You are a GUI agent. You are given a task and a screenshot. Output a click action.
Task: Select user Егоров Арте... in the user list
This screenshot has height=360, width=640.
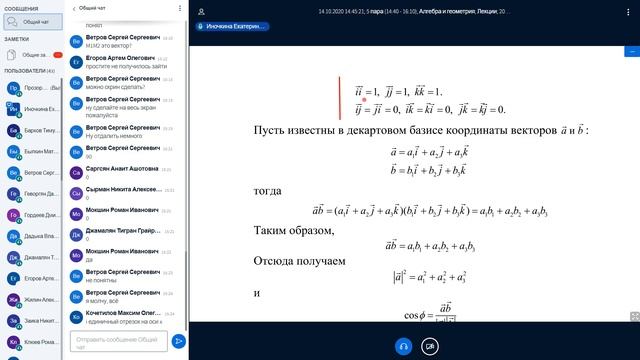tap(33, 278)
